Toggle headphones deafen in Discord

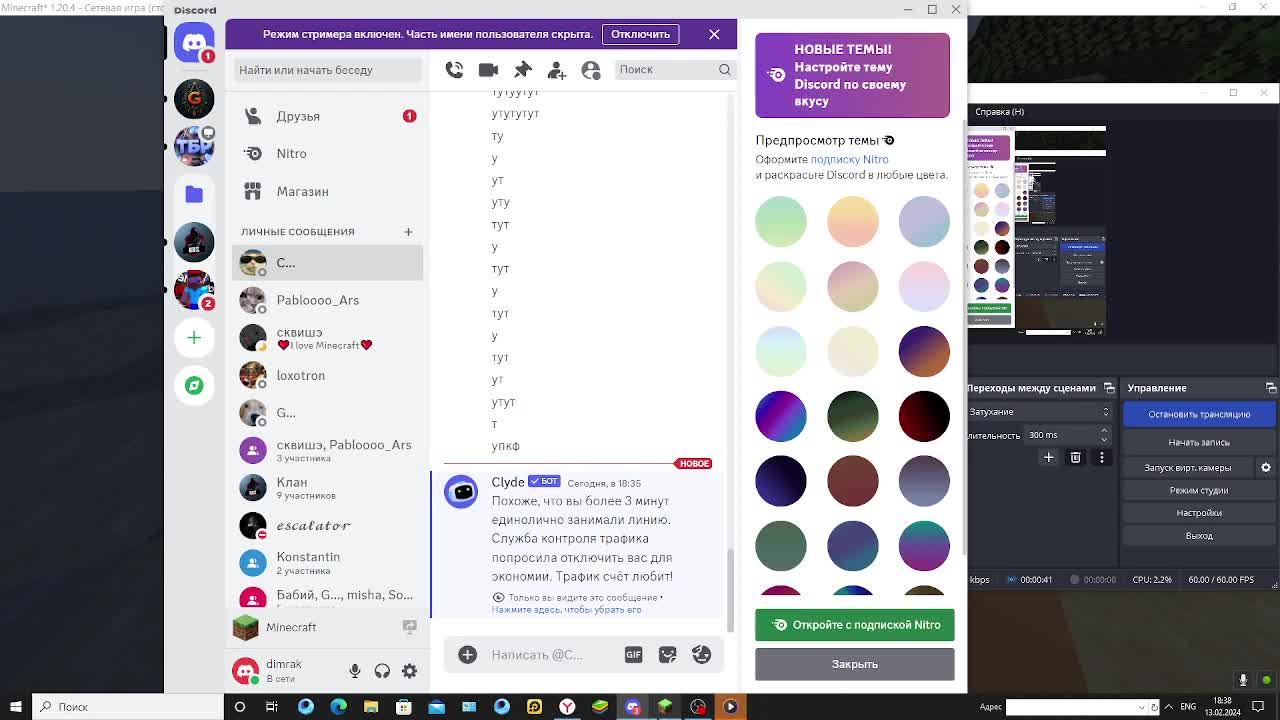tap(382, 671)
